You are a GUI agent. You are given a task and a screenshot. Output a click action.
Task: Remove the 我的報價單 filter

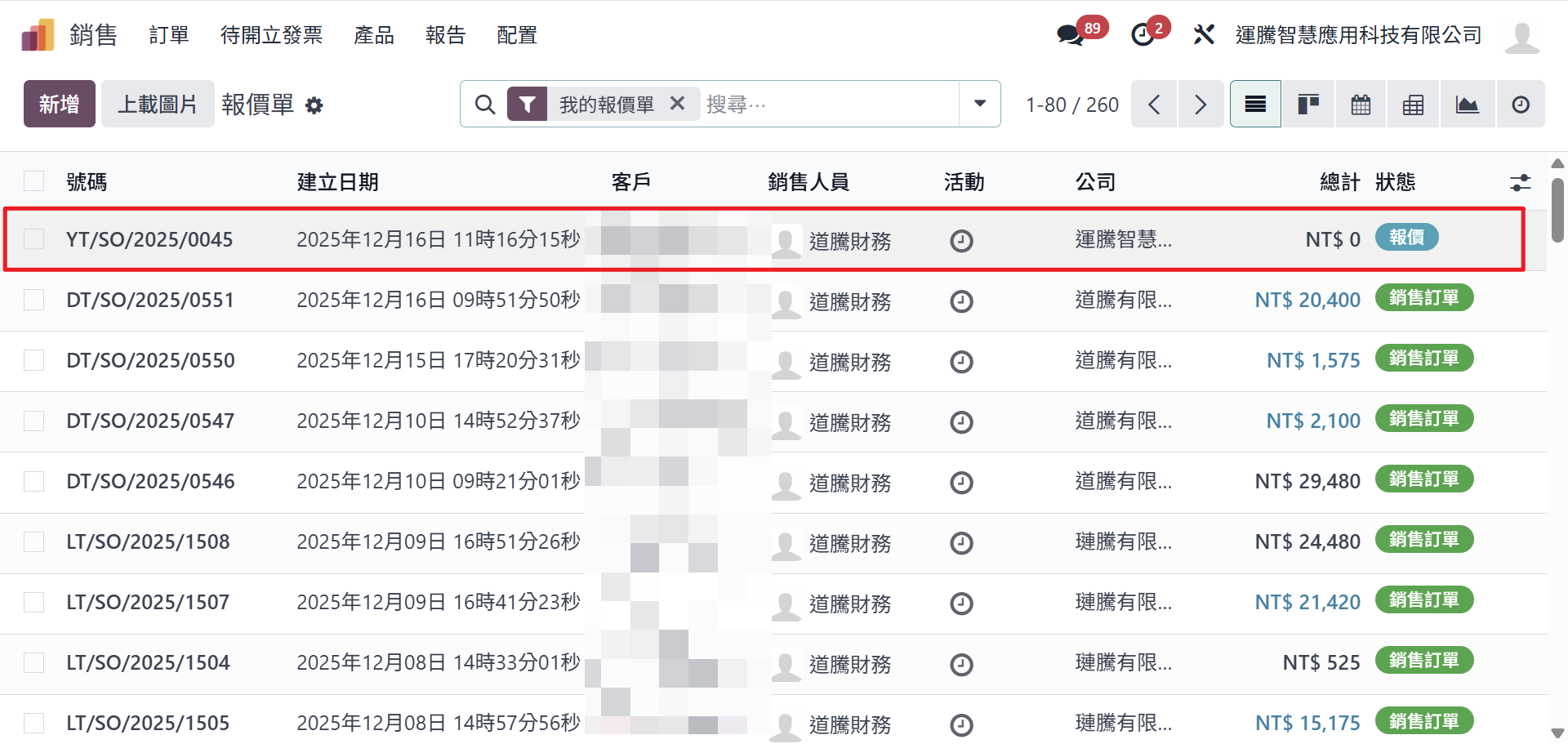(x=677, y=104)
